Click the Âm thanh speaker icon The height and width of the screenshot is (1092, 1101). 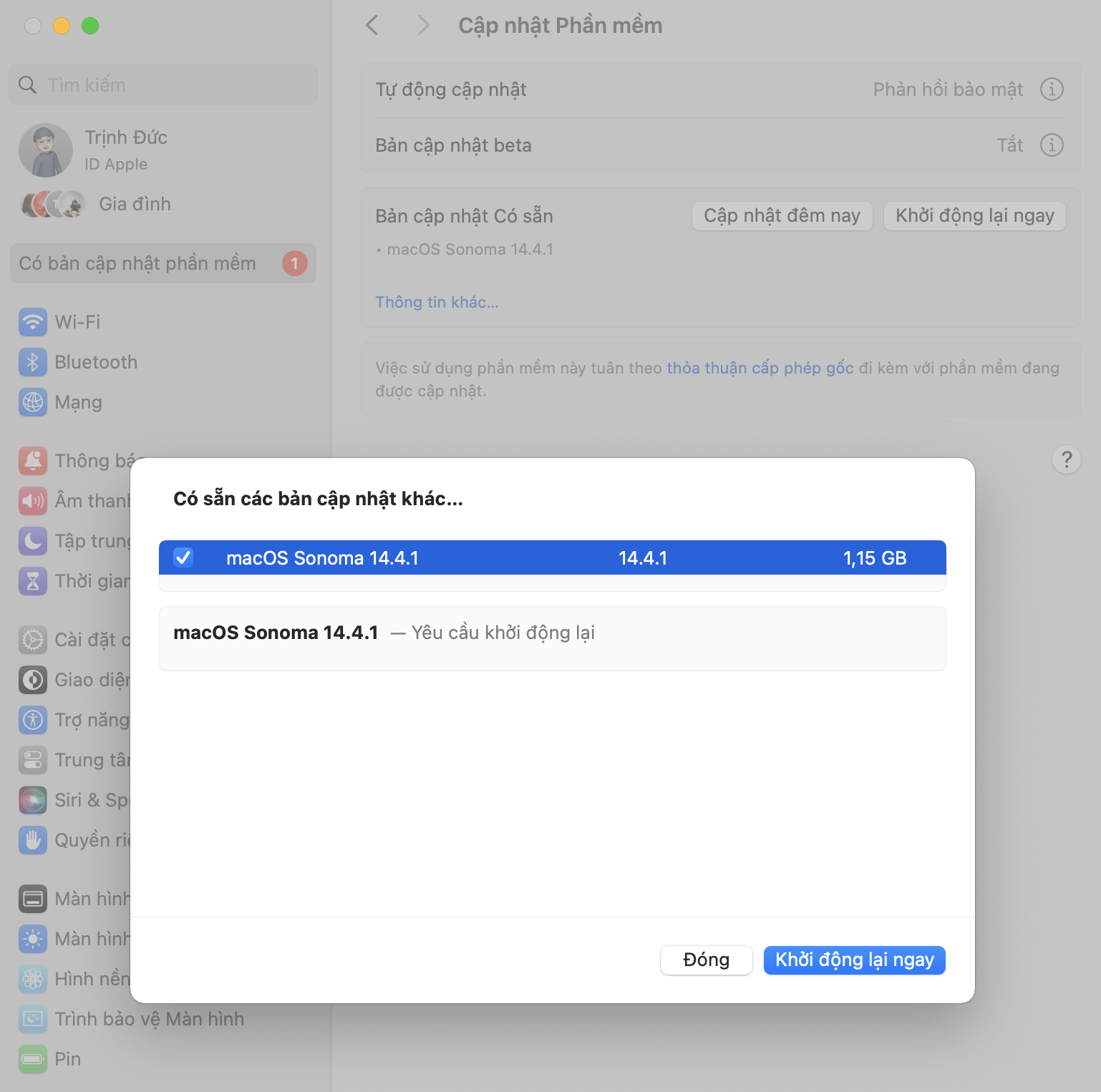pyautogui.click(x=33, y=501)
